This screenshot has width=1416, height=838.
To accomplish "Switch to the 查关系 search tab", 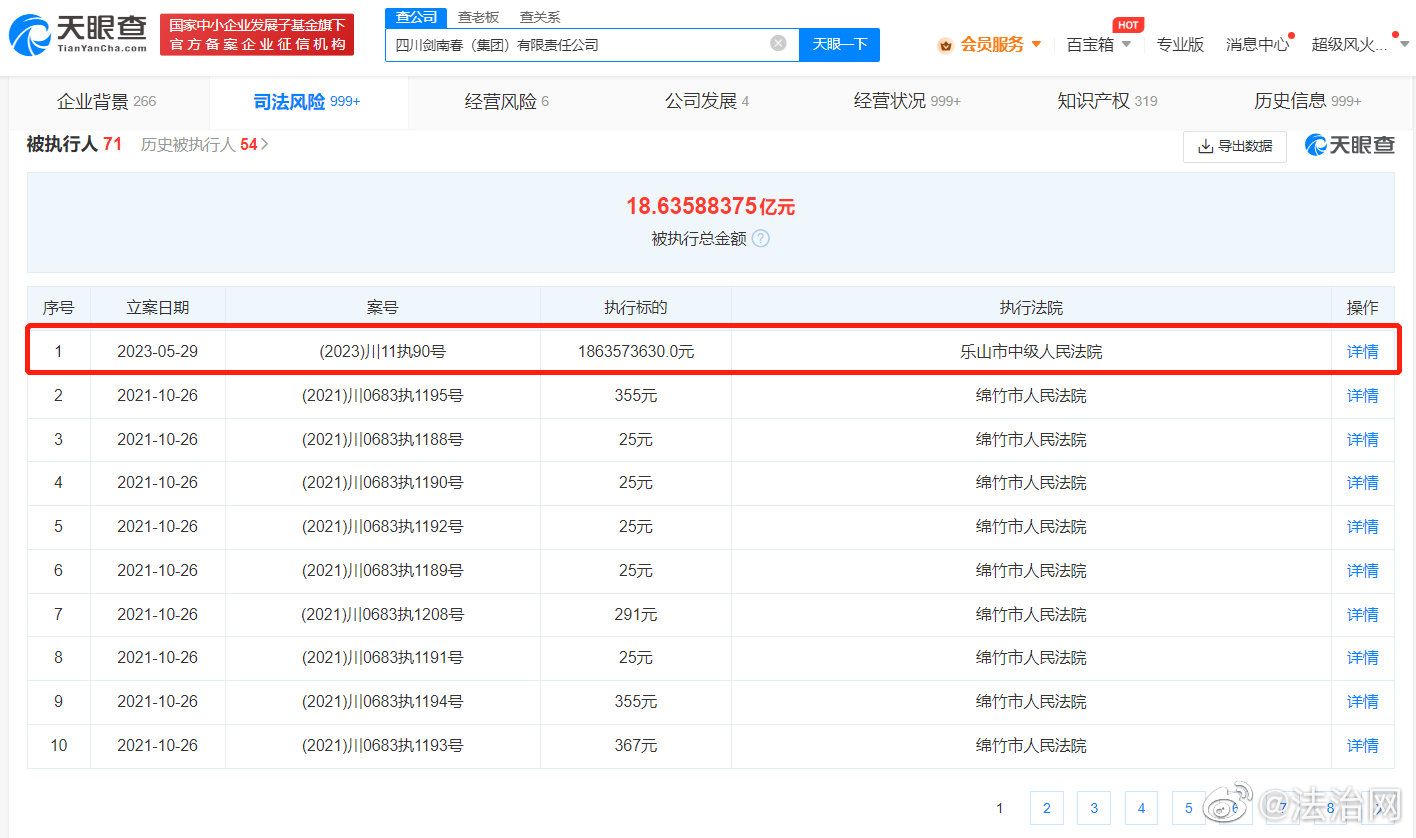I will click(540, 17).
